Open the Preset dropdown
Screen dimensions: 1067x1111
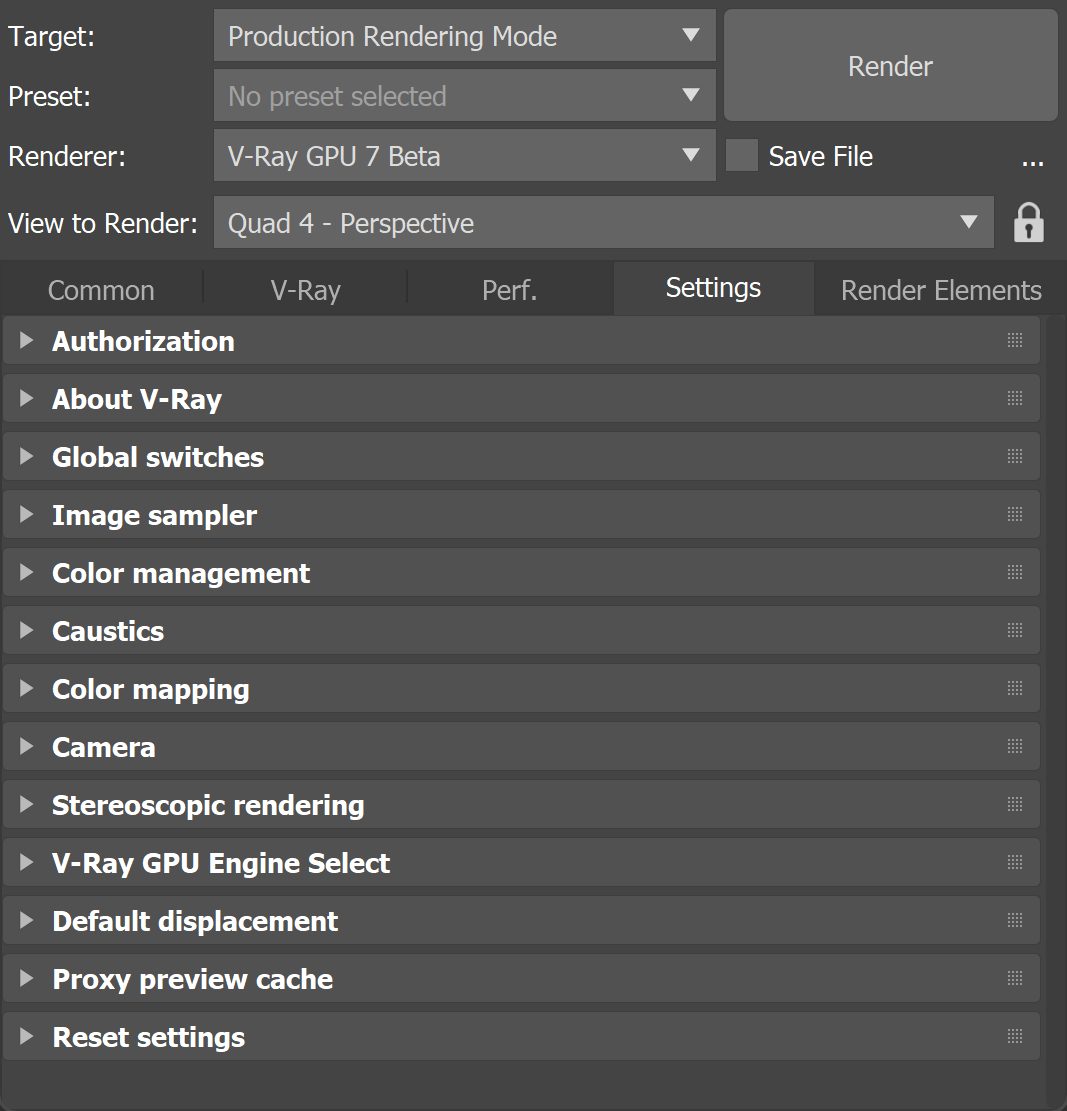coord(464,96)
